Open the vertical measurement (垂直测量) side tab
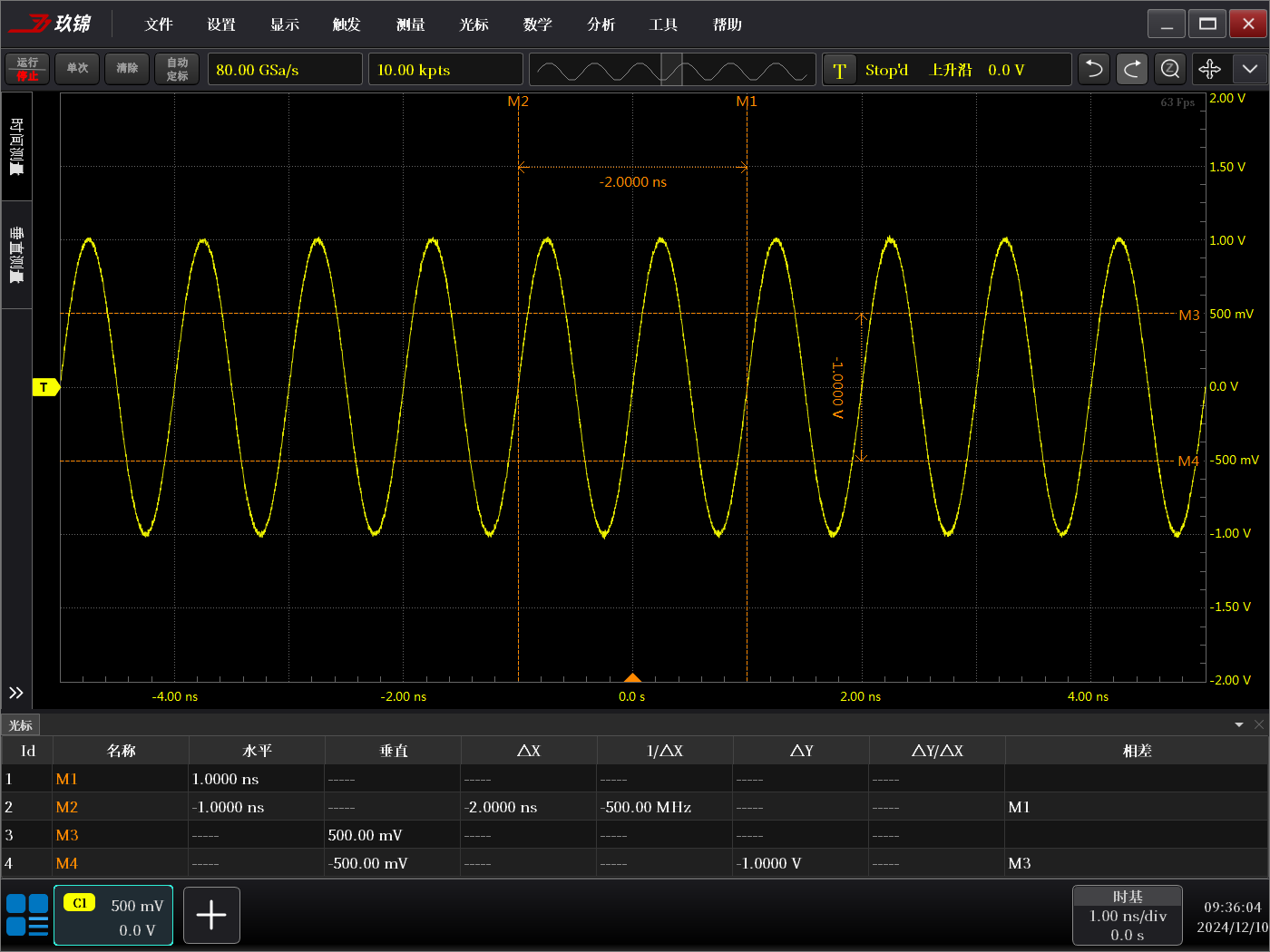This screenshot has height=952, width=1270. point(16,255)
